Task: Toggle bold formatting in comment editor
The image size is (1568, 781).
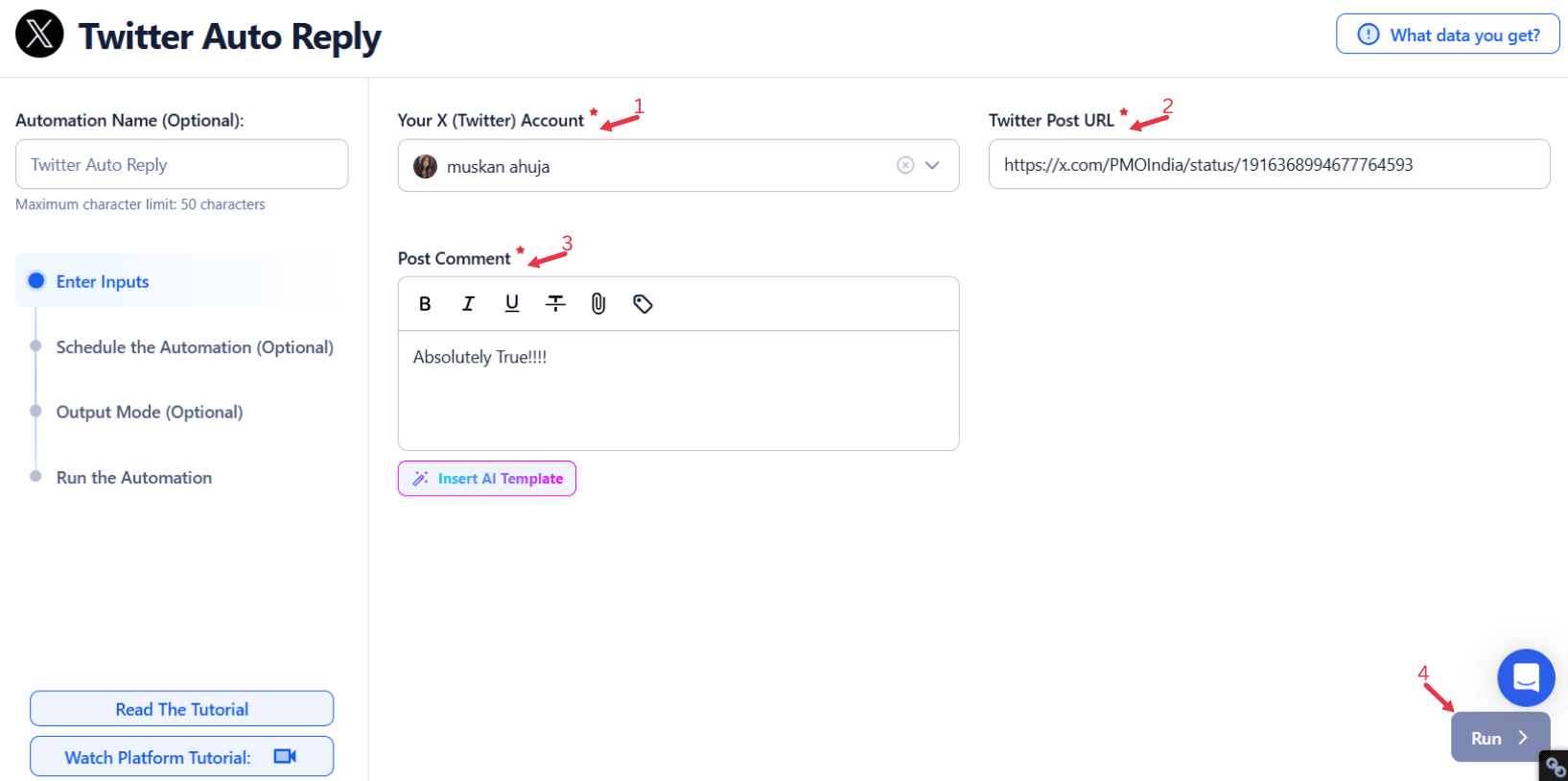Action: 425,304
